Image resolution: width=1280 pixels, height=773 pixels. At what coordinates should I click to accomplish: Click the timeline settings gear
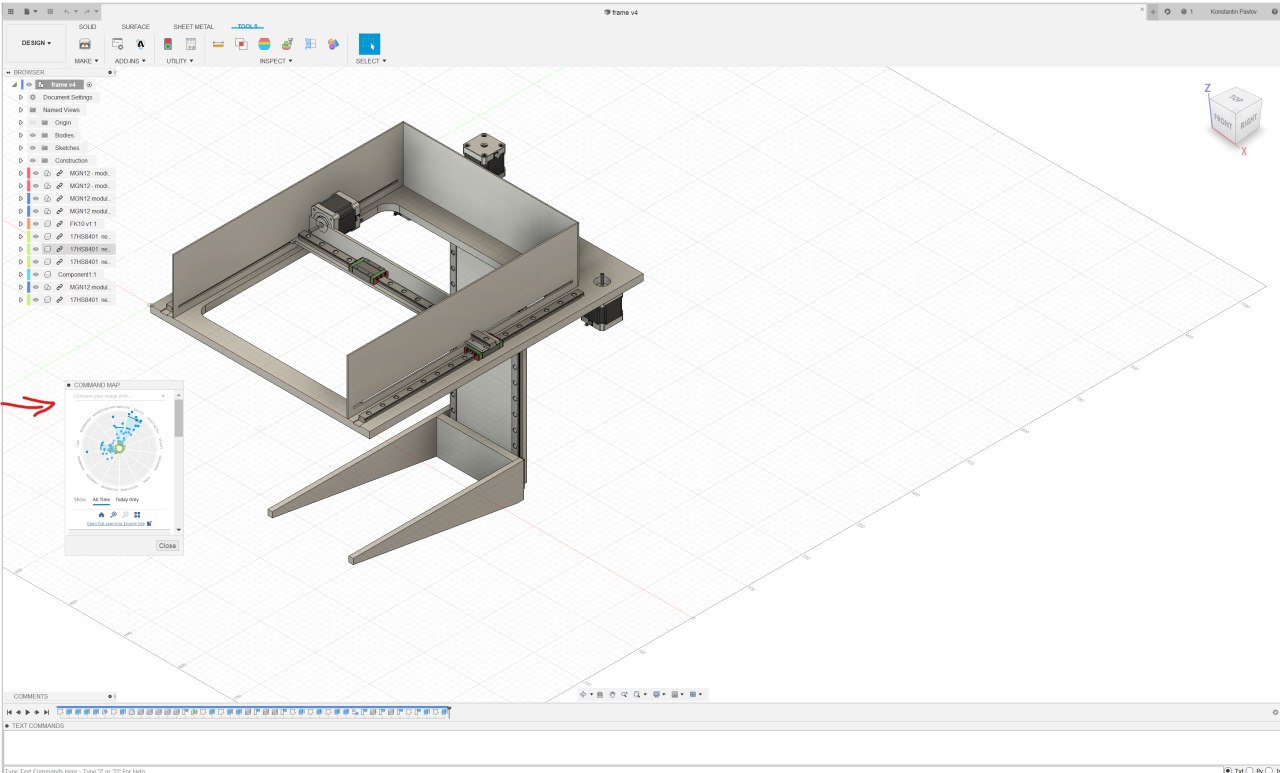click(x=1275, y=712)
